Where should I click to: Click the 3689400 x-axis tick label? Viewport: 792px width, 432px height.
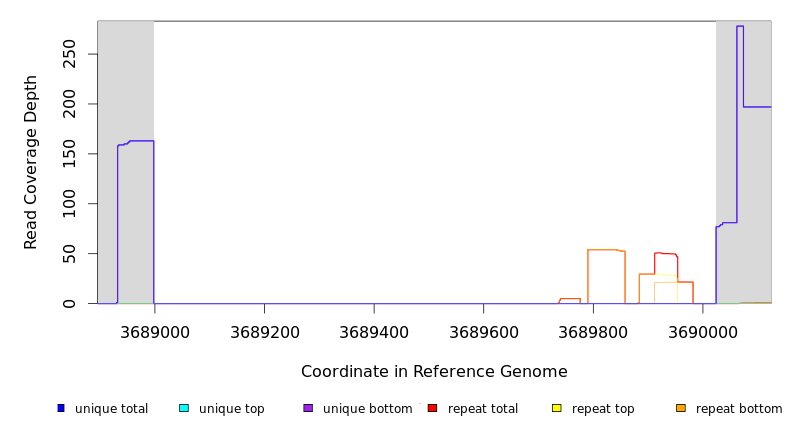(374, 329)
